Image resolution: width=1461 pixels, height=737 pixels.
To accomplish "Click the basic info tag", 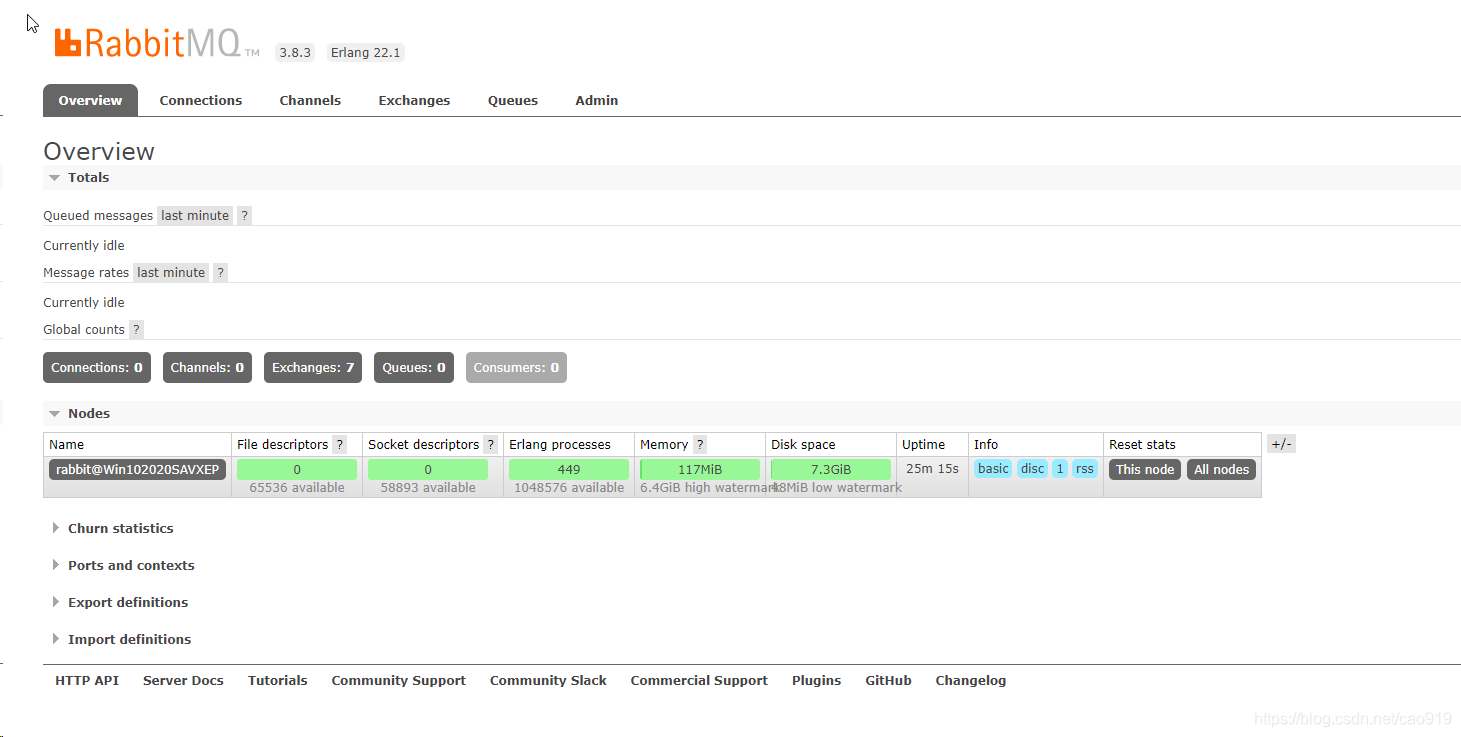I will tap(993, 469).
